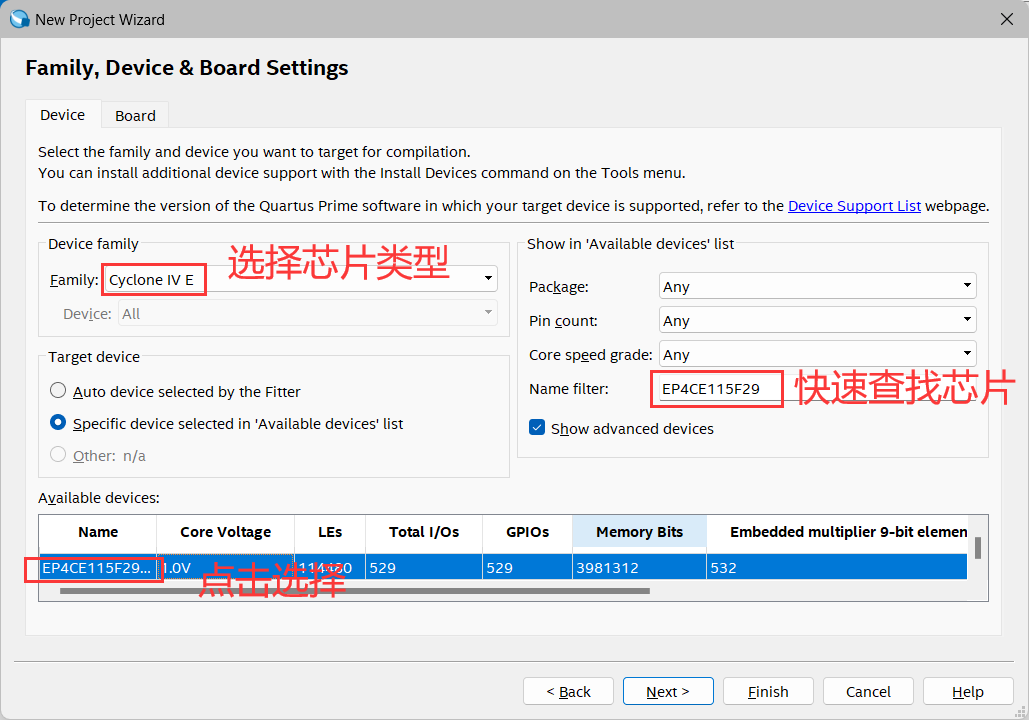This screenshot has height=720, width=1029.
Task: Click the Total I/Os 529 cell
Action: (x=423, y=568)
